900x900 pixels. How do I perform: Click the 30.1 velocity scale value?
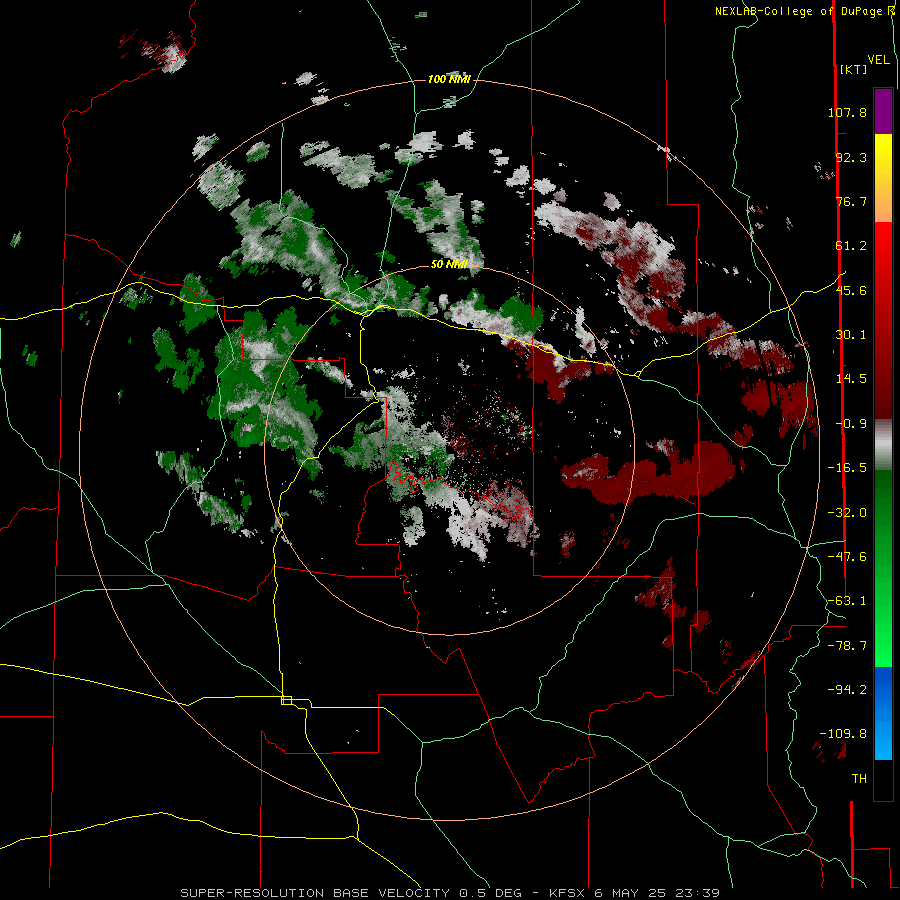851,335
